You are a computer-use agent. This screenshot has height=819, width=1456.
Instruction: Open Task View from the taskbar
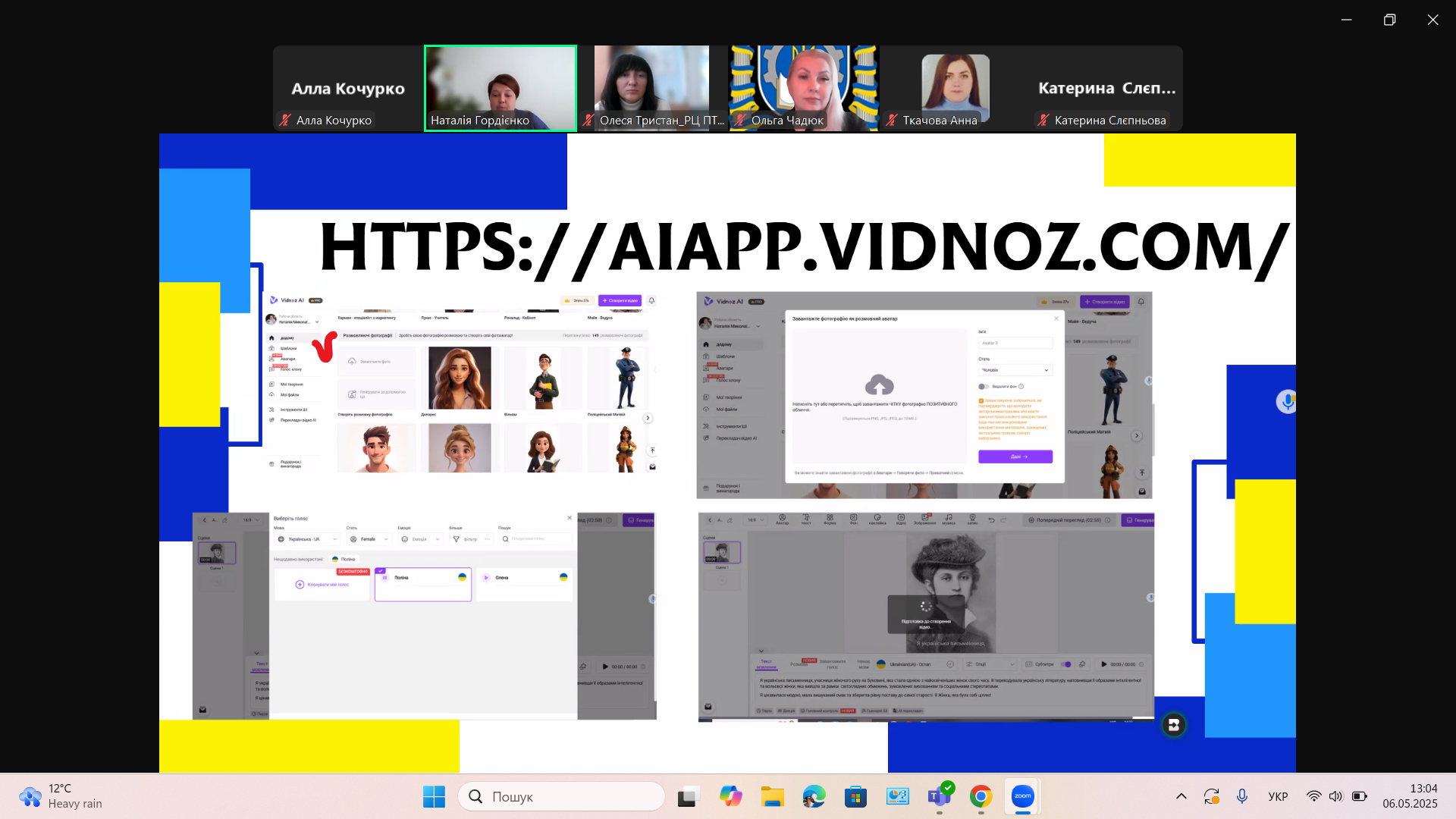click(687, 796)
